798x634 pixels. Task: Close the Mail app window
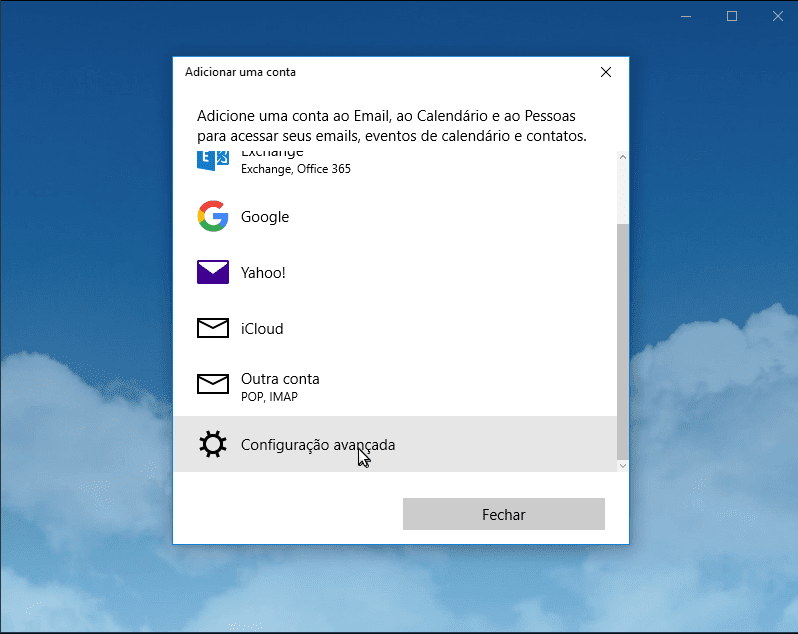point(778,16)
